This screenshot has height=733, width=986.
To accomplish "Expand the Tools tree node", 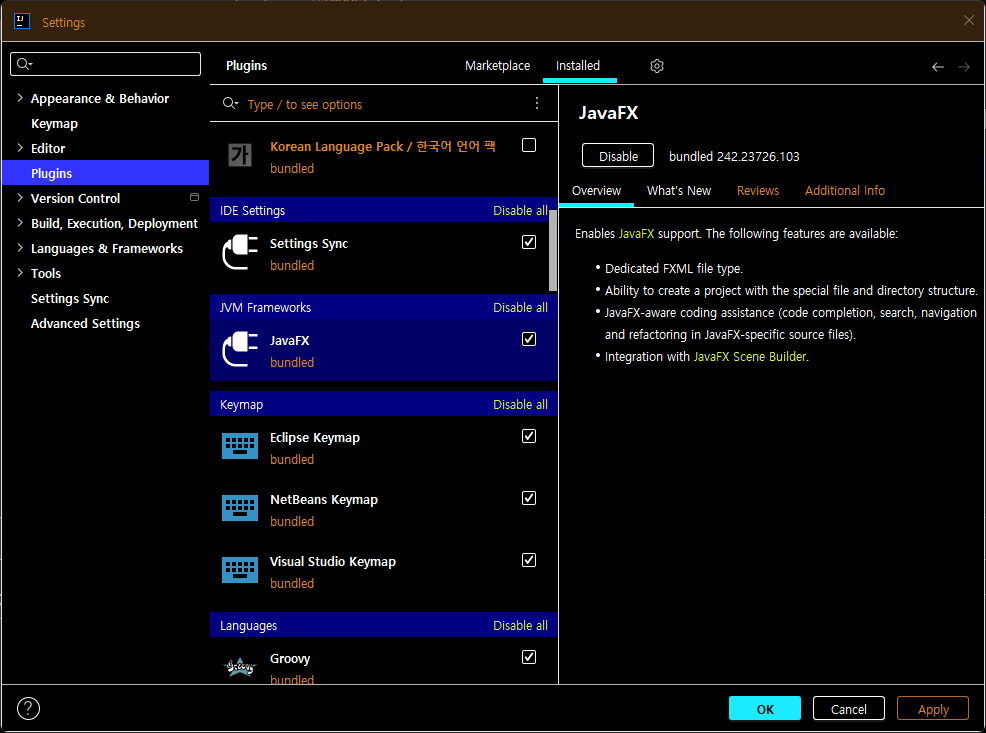I will [19, 273].
